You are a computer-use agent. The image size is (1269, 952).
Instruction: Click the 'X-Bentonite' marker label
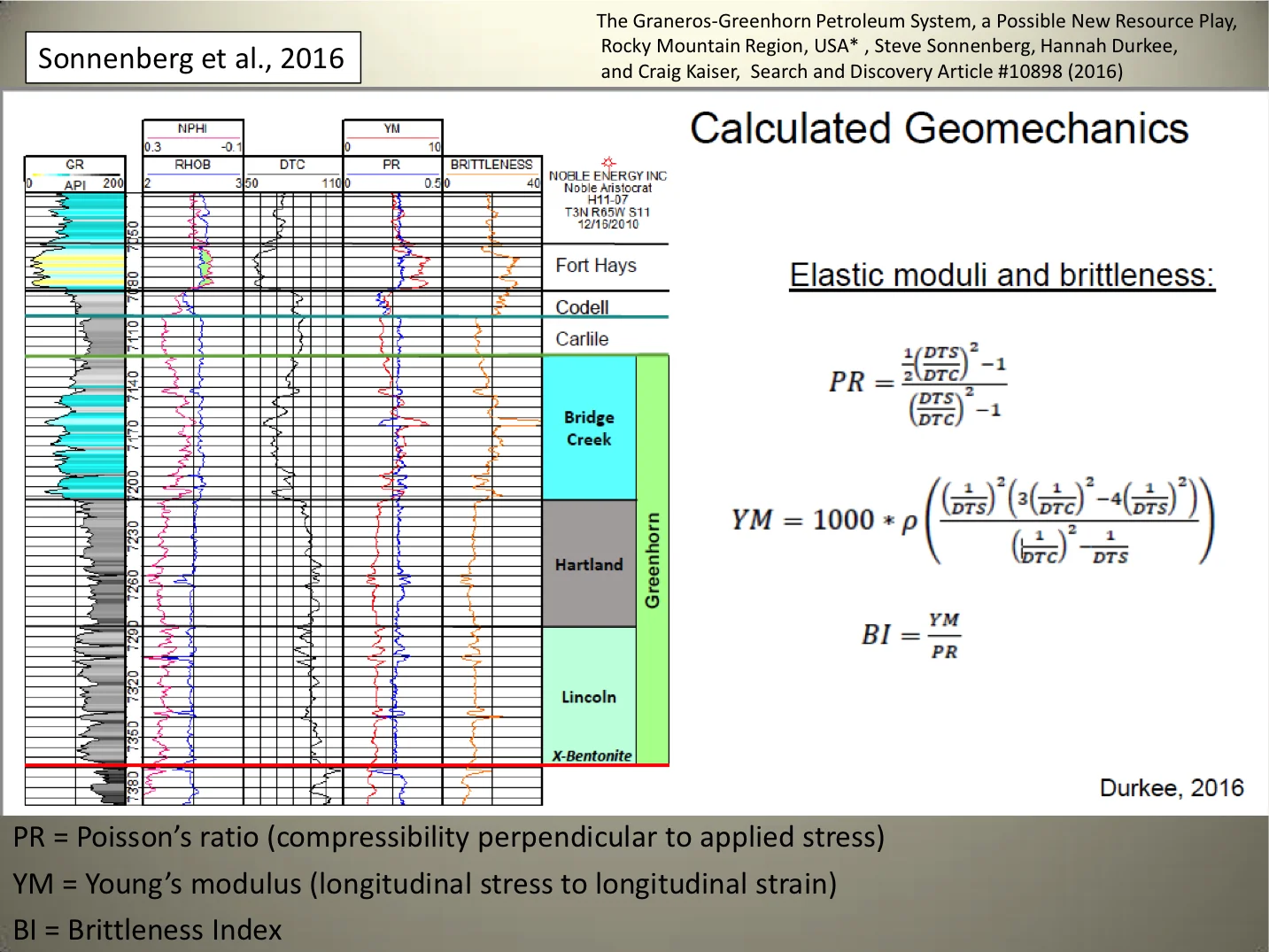point(592,755)
